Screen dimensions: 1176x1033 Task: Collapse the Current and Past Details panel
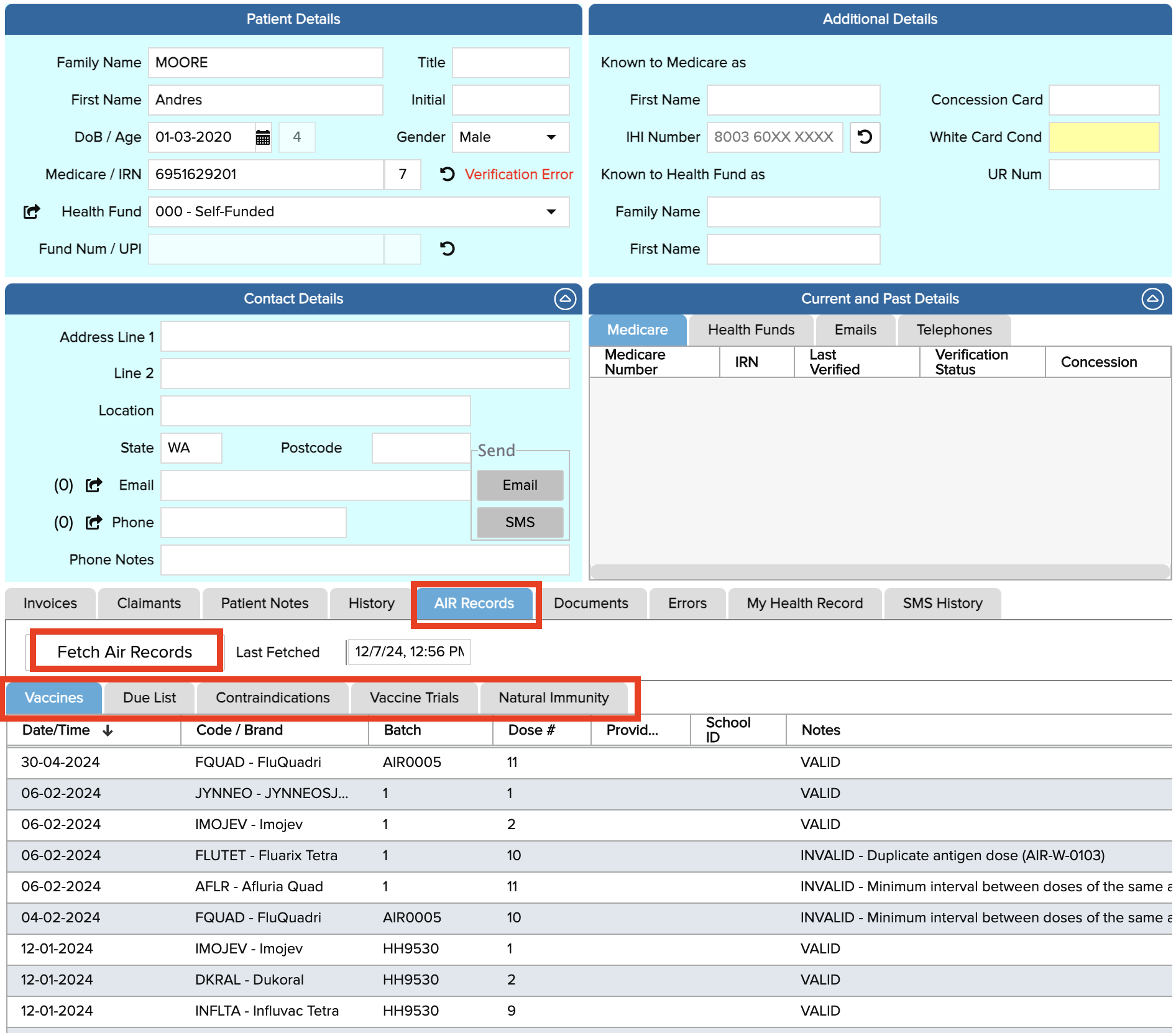point(1152,299)
